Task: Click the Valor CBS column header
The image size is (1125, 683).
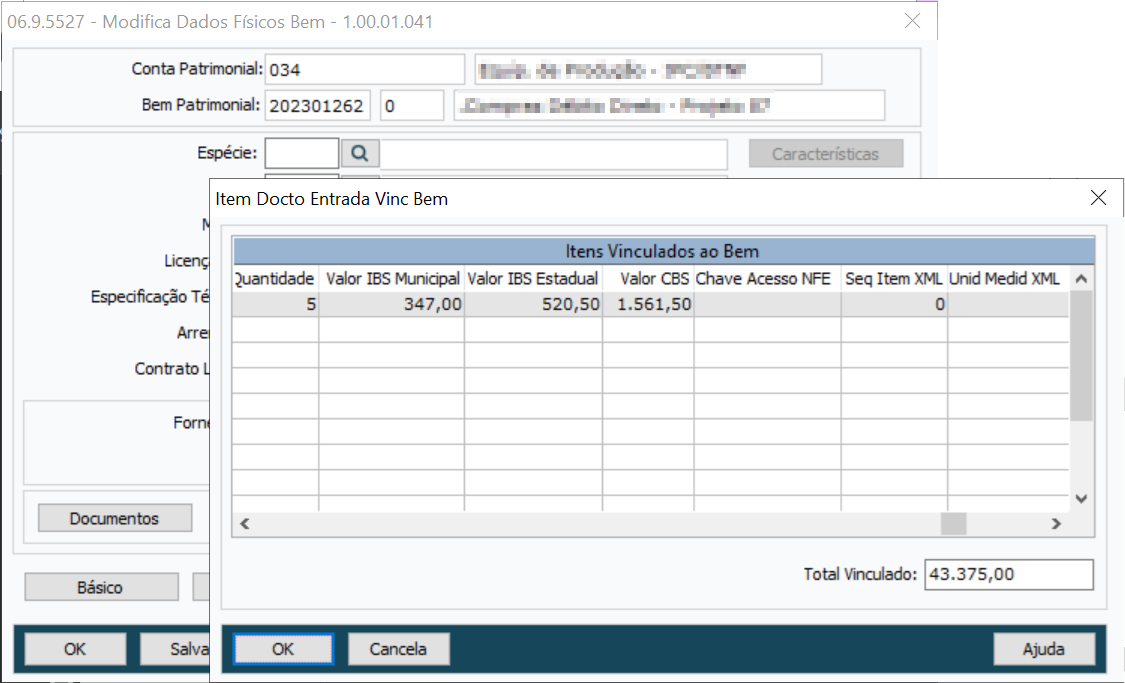Action: click(649, 278)
